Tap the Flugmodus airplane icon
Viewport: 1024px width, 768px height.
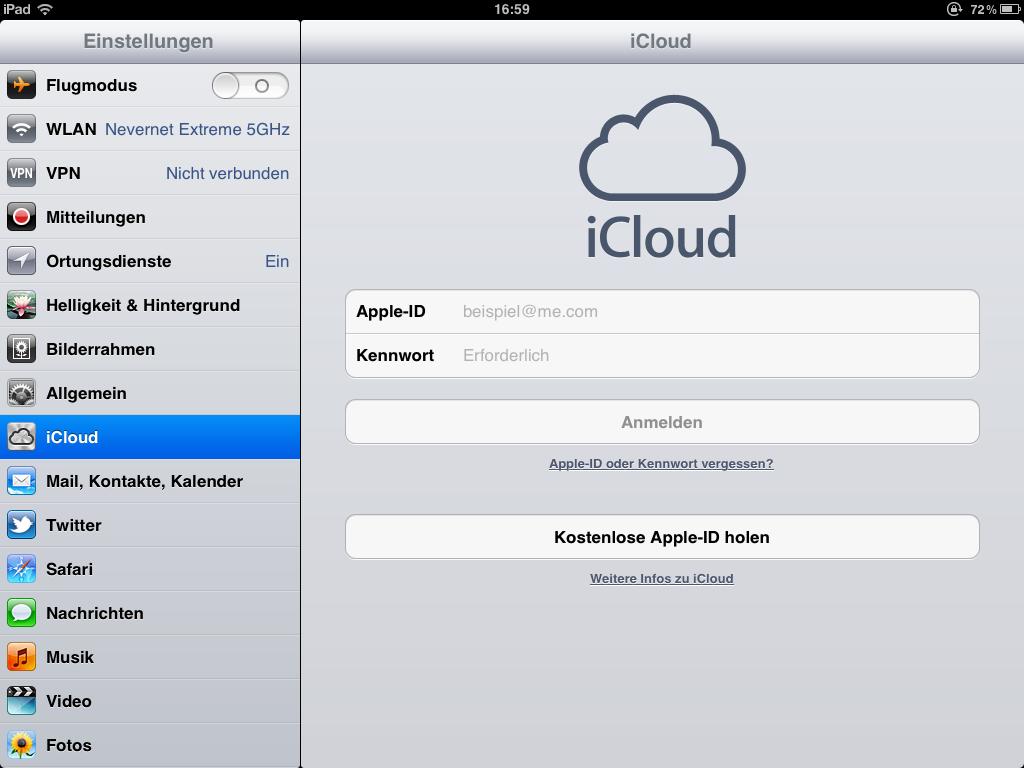pos(22,86)
